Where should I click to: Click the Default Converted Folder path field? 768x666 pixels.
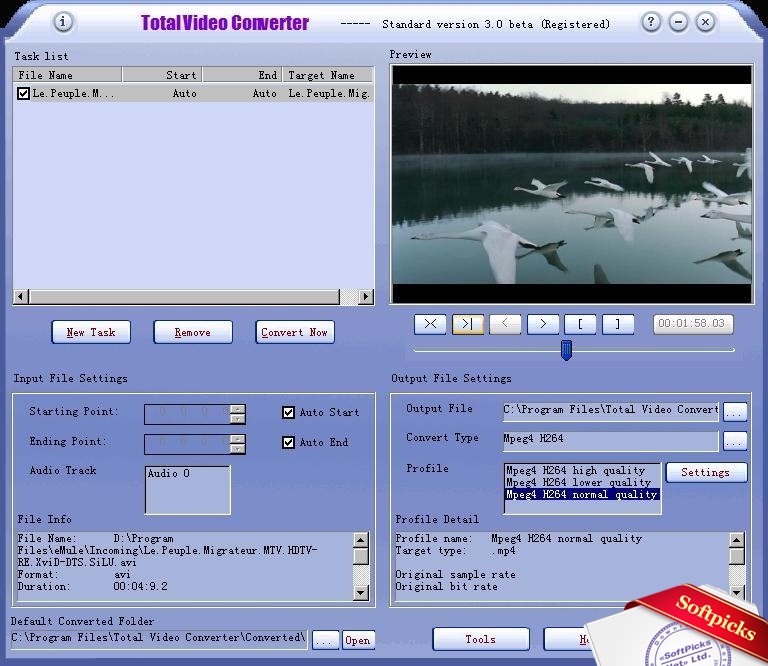[159, 639]
